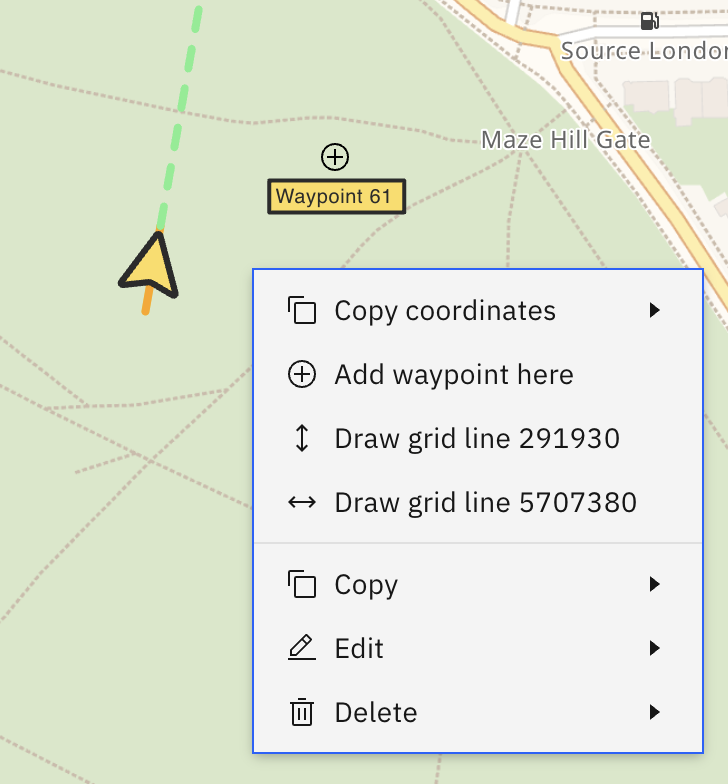
Task: Click the Waypoint 61 crosshair marker on map
Action: tap(334, 157)
